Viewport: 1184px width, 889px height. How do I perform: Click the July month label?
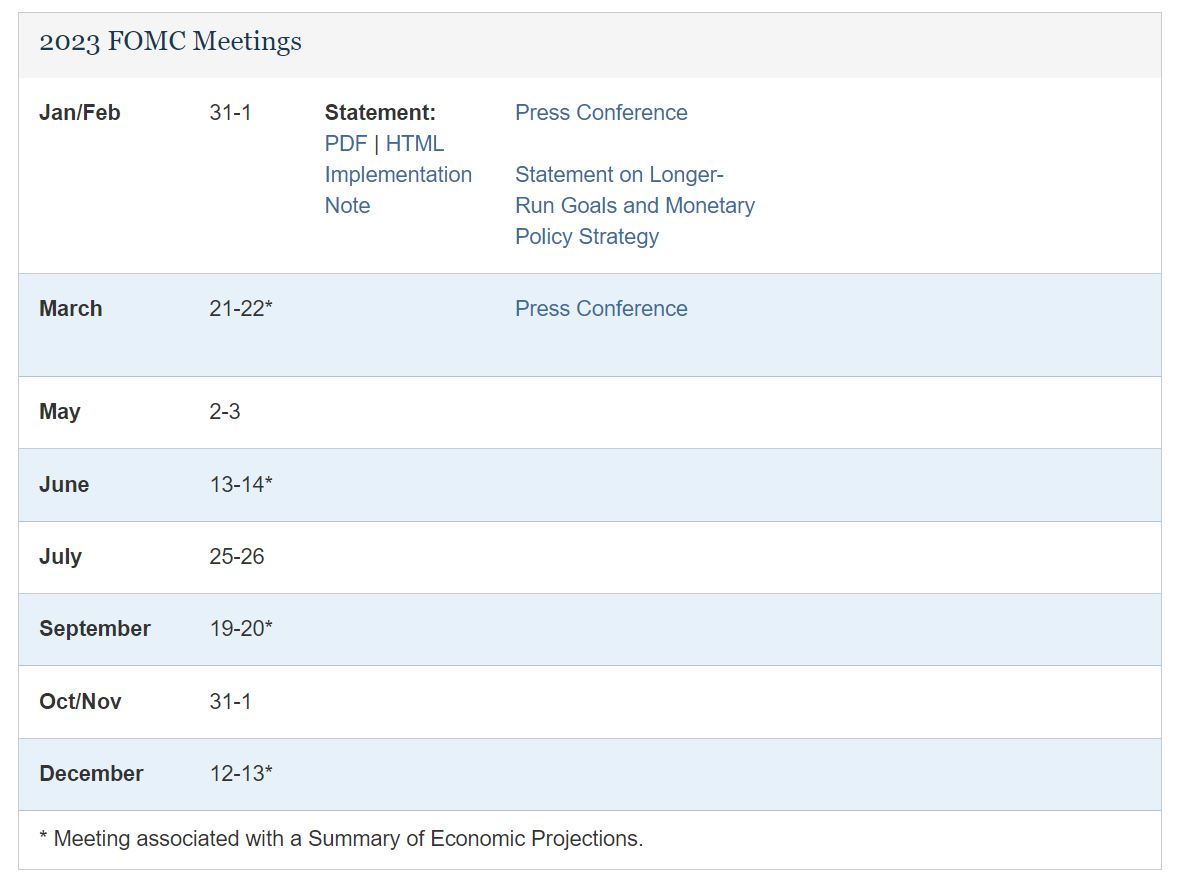coord(60,557)
